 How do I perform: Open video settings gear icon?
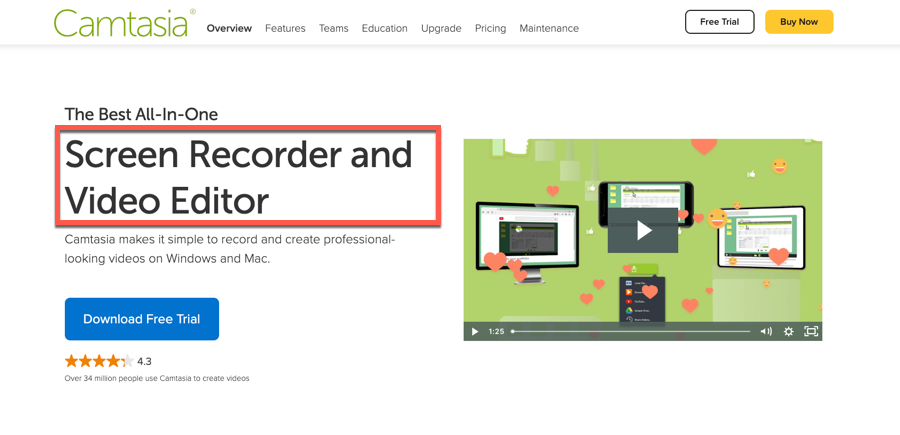tap(789, 331)
